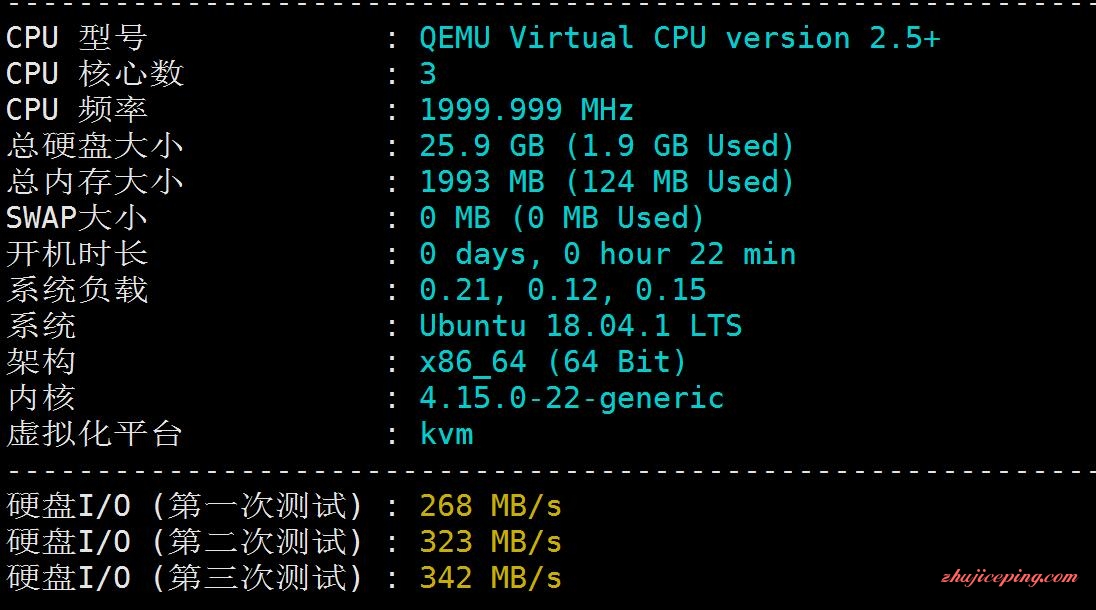Click the 1999.999 MHz frequency value
1096x610 pixels.
(x=526, y=110)
